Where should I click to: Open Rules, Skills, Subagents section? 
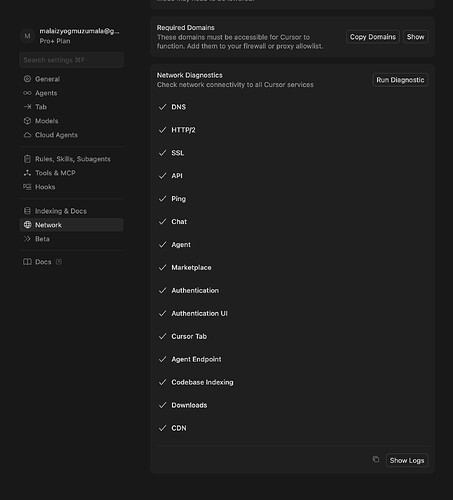pos(71,159)
